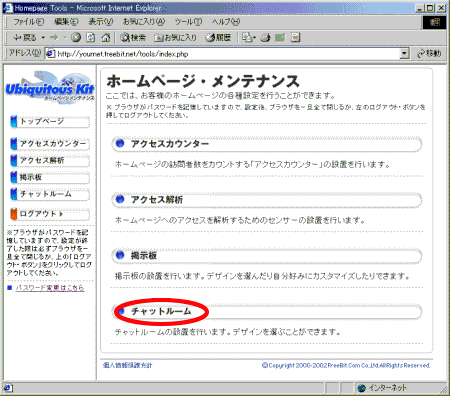Click the page icon in the address bar
Image resolution: width=450 pixels, height=396 pixels.
(x=51, y=54)
